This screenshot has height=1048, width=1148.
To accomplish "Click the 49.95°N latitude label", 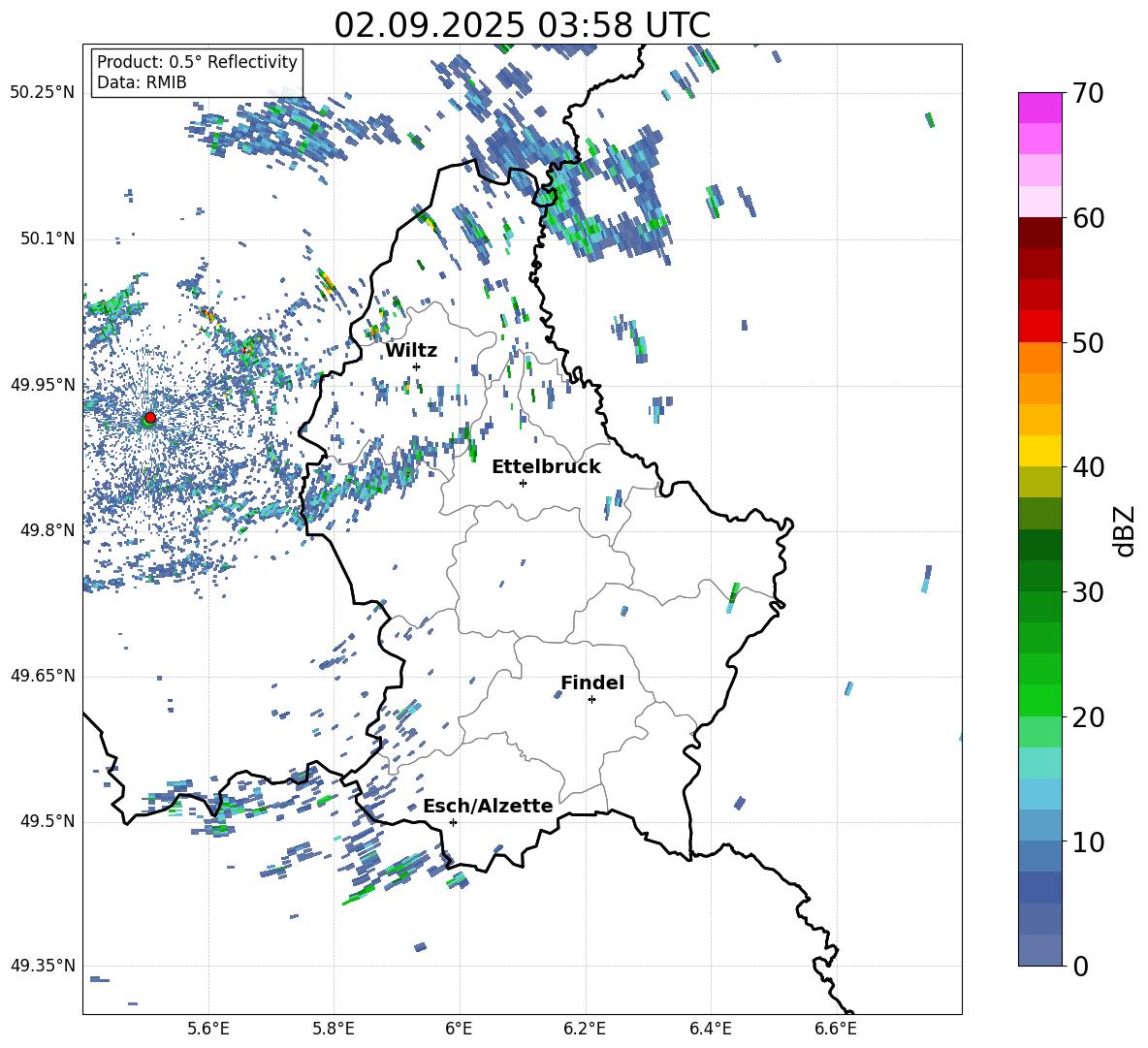I will pyautogui.click(x=43, y=384).
